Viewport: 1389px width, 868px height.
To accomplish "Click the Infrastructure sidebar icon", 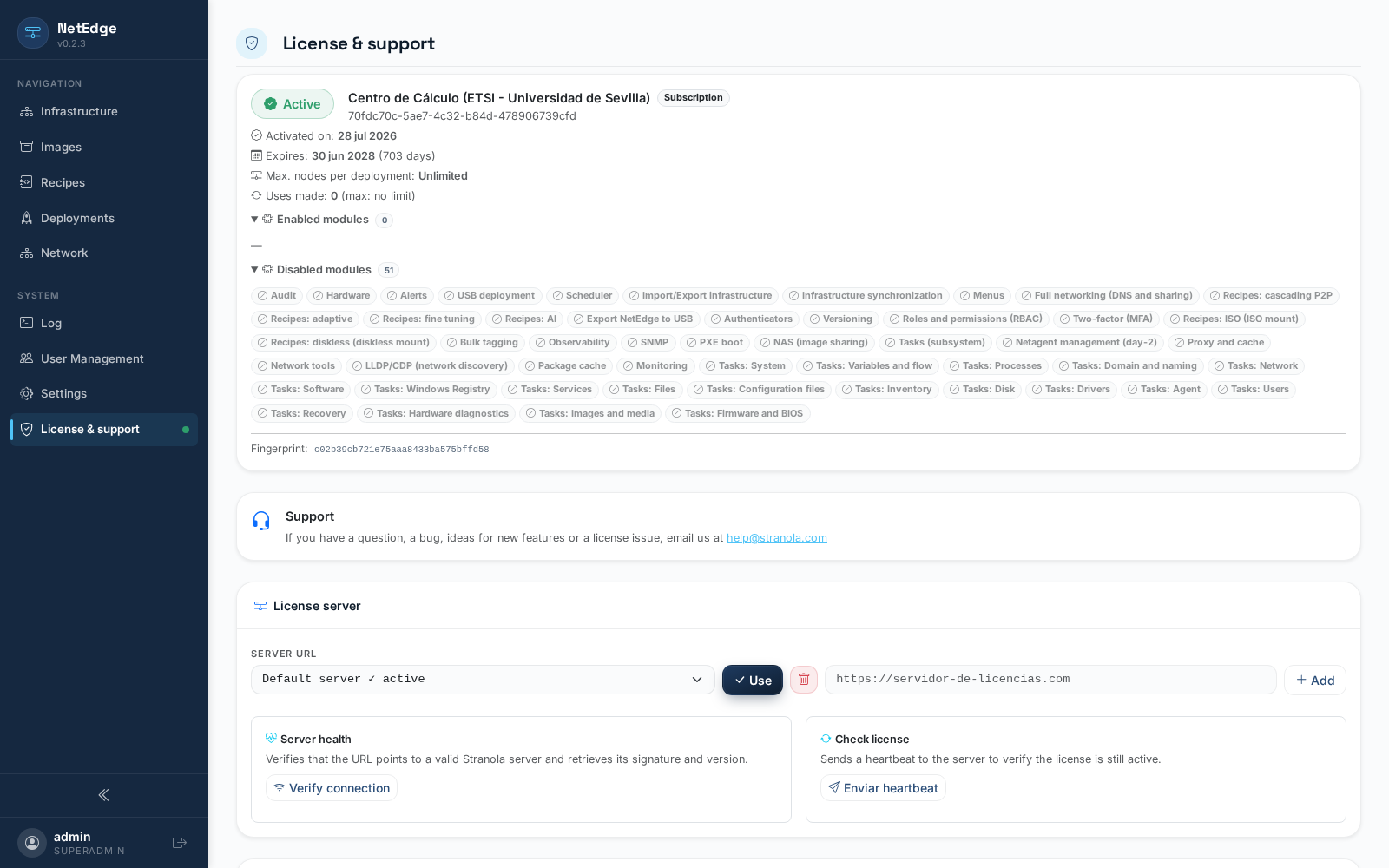I will pos(27,112).
